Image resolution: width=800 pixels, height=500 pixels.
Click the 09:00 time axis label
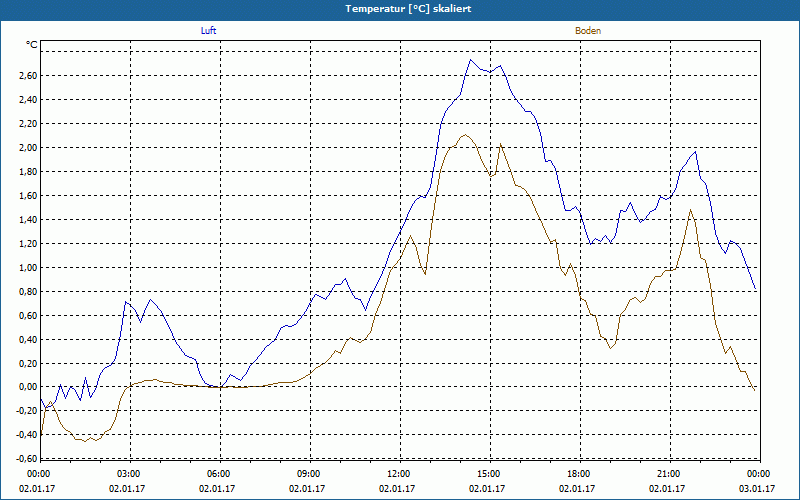click(310, 474)
